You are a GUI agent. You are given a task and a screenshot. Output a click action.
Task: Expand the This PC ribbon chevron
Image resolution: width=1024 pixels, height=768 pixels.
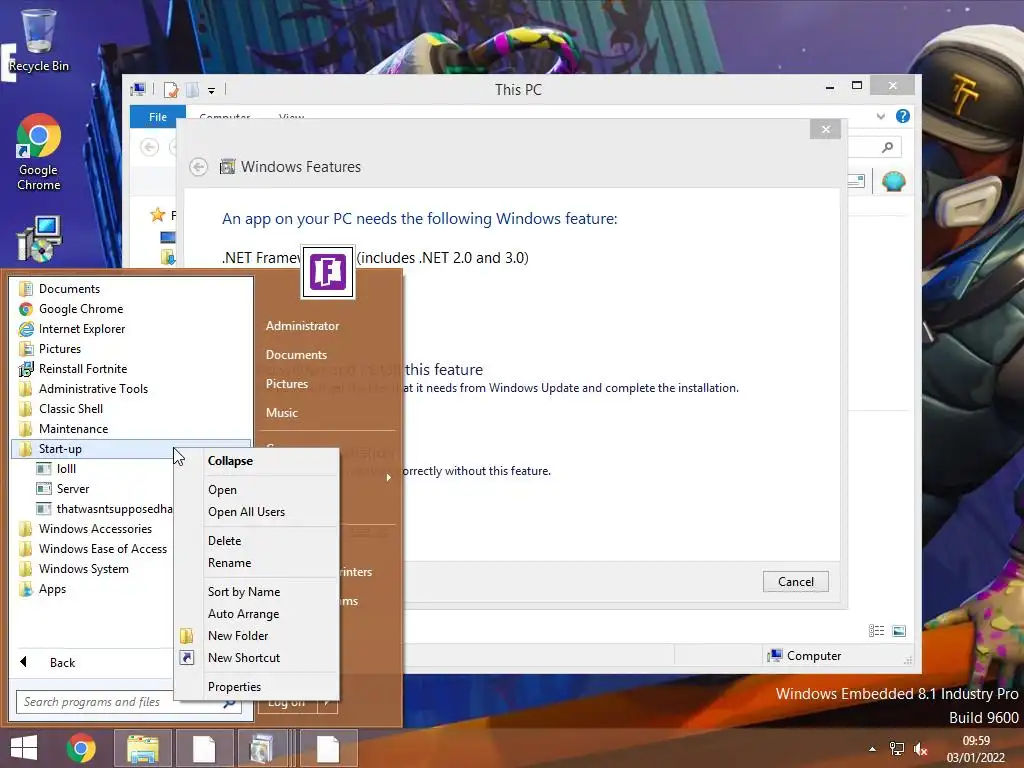tap(880, 116)
